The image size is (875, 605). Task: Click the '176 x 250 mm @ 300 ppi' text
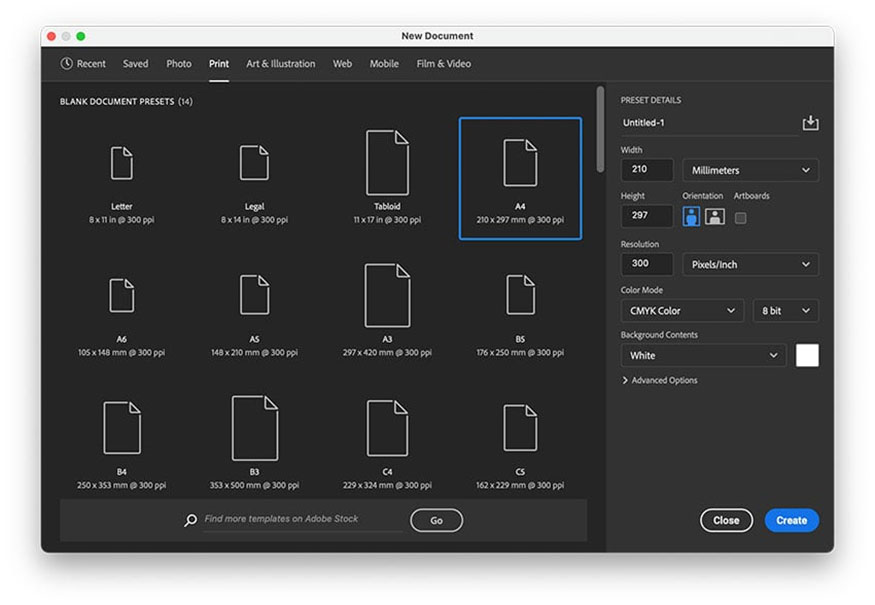coord(520,353)
